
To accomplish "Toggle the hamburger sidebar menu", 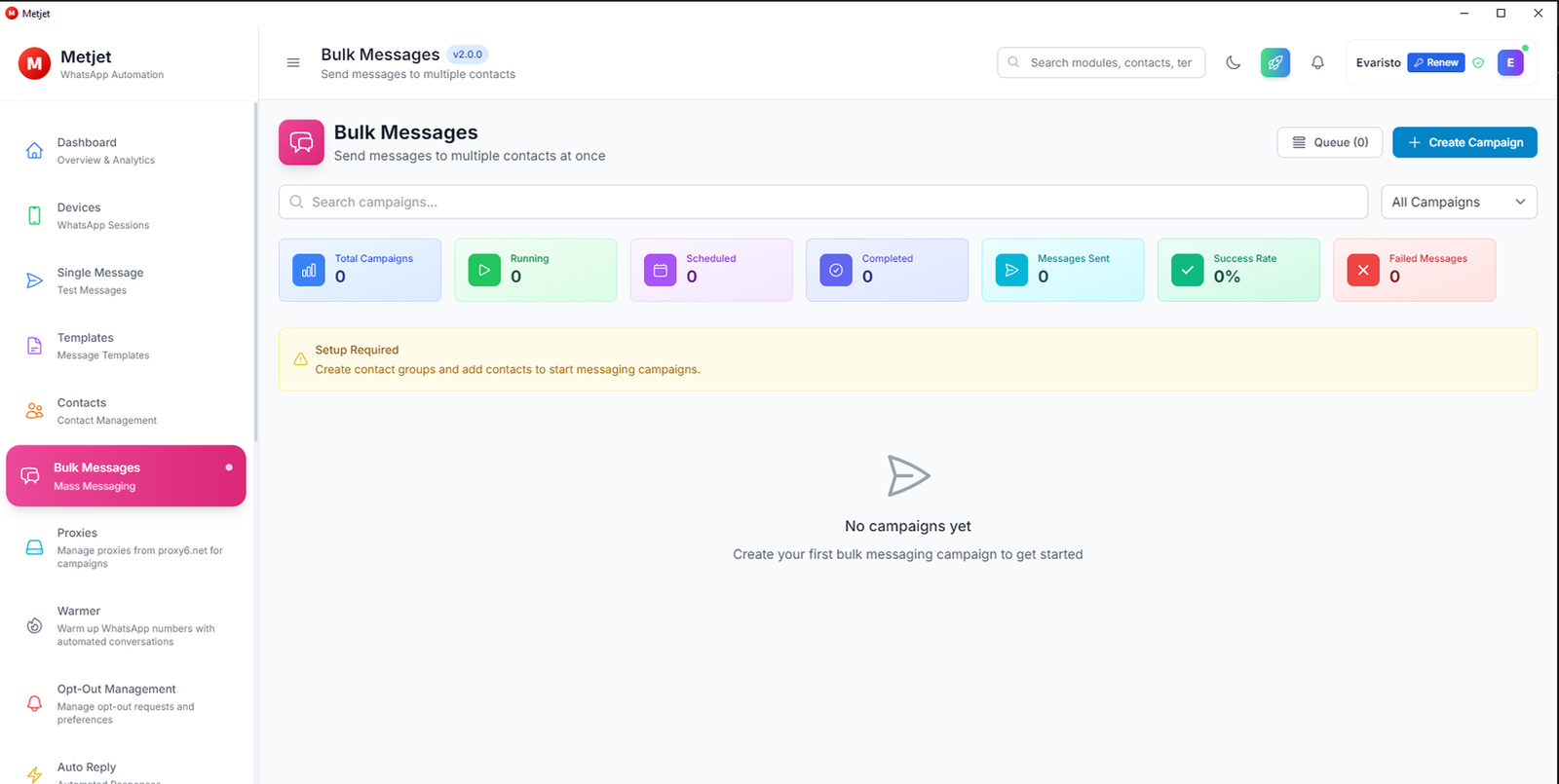I will coord(293,62).
